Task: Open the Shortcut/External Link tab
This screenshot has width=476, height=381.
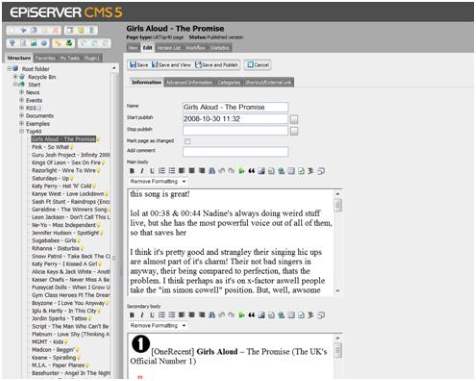Action: [269, 82]
